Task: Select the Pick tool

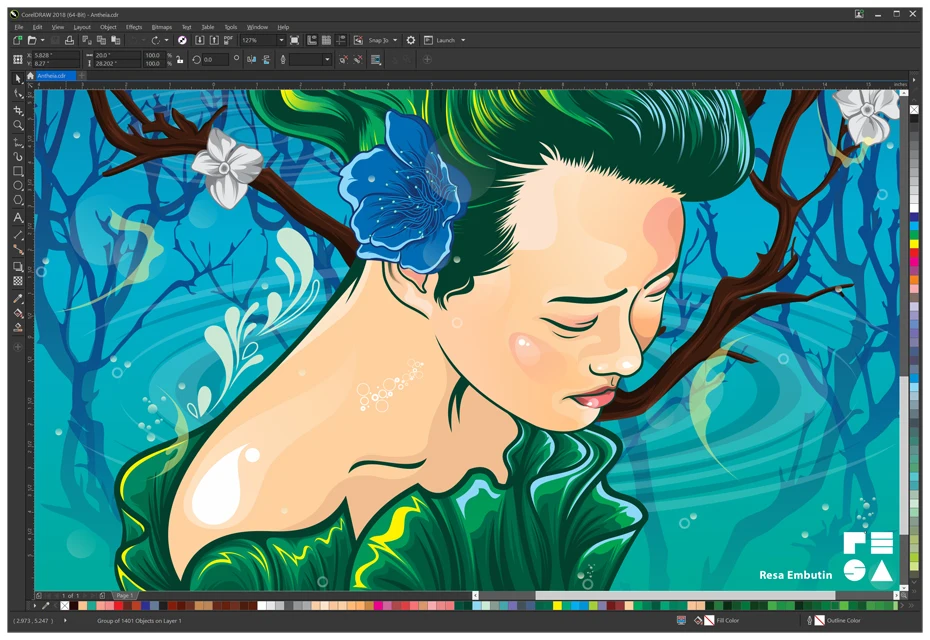Action: click(x=17, y=78)
